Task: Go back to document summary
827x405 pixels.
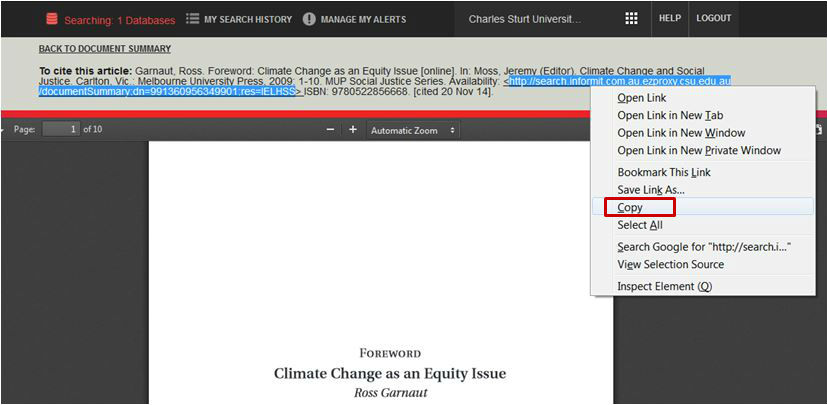Action: [x=104, y=49]
